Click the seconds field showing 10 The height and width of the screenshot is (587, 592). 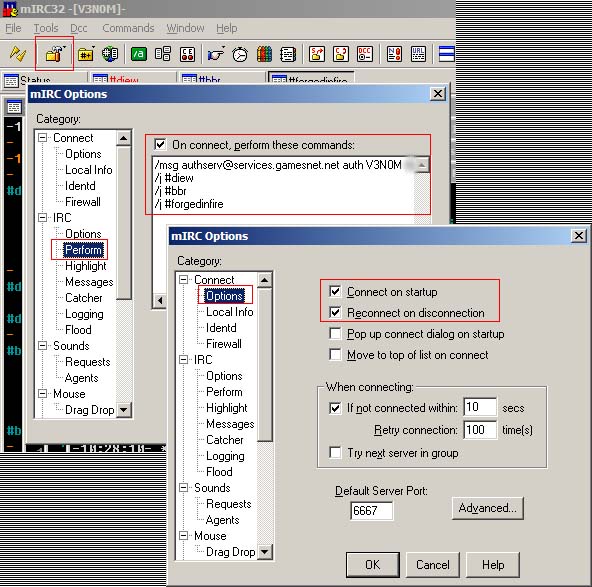point(480,407)
